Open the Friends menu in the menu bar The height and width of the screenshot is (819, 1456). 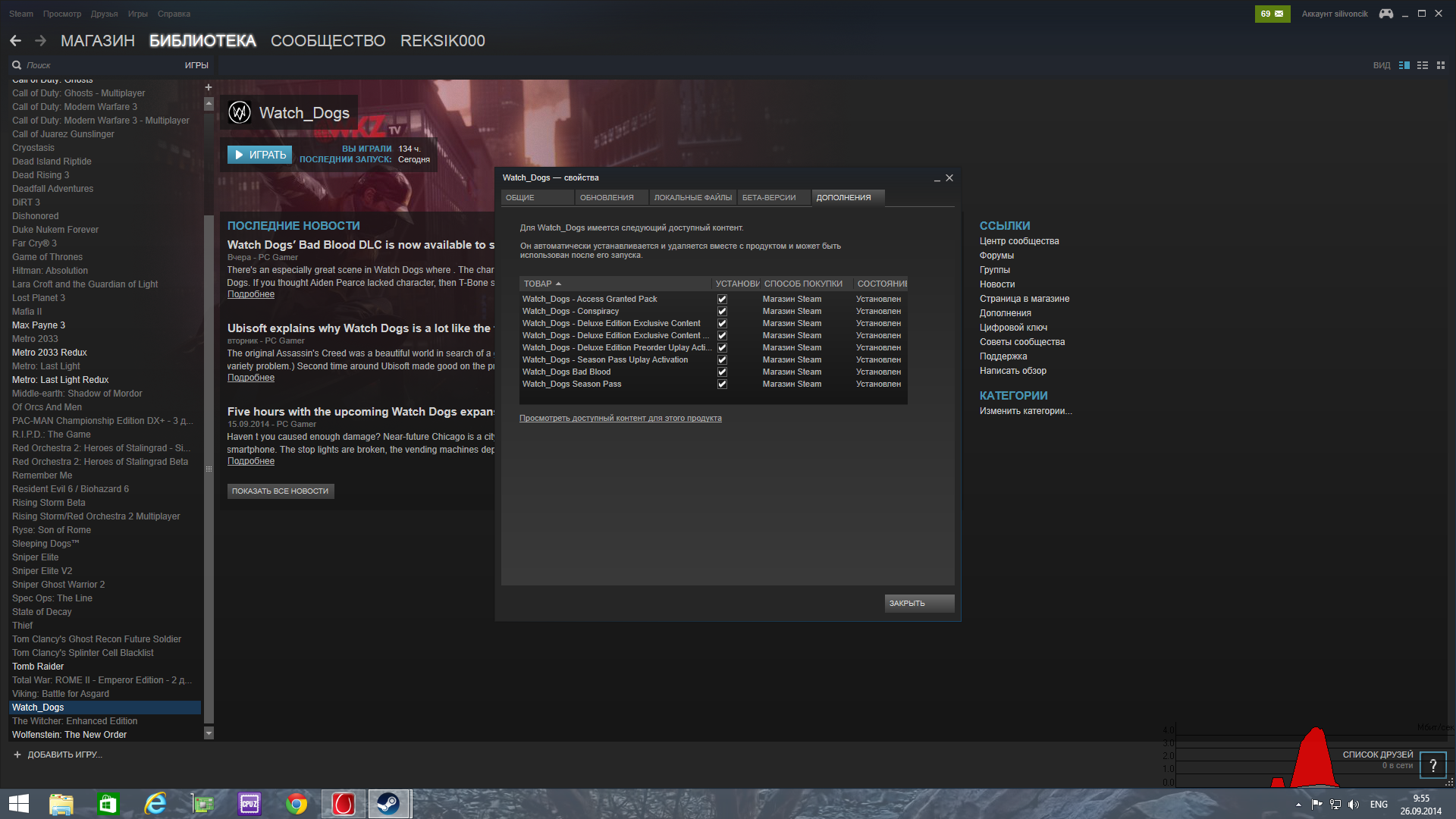(x=104, y=14)
